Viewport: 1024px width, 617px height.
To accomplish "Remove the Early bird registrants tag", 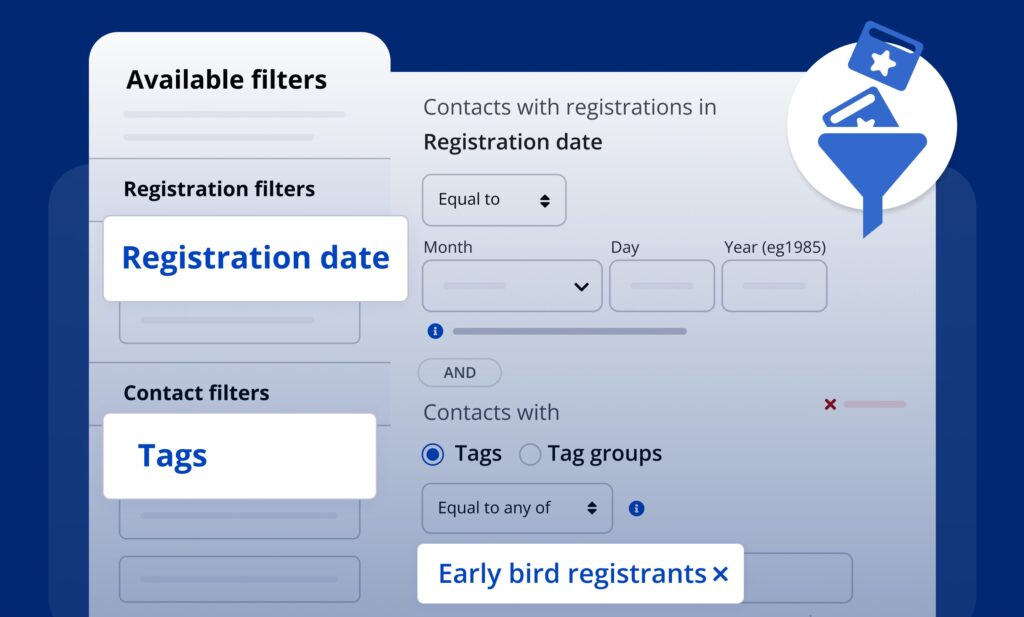I will (x=720, y=574).
